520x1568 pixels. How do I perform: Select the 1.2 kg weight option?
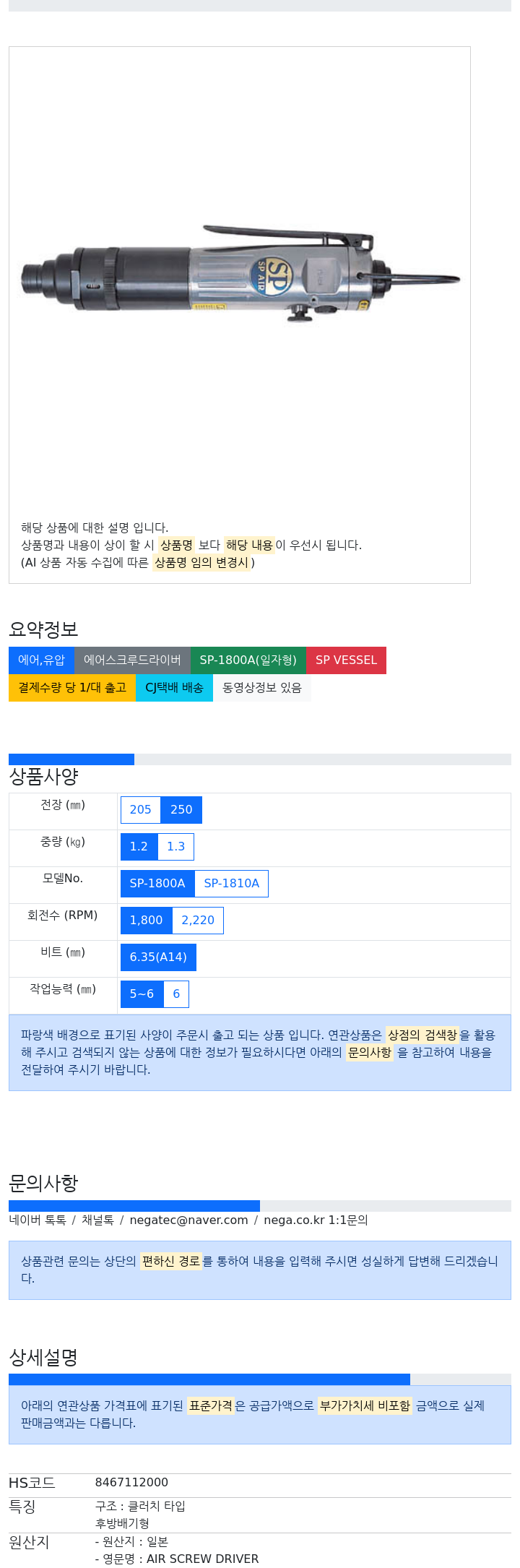click(x=139, y=846)
